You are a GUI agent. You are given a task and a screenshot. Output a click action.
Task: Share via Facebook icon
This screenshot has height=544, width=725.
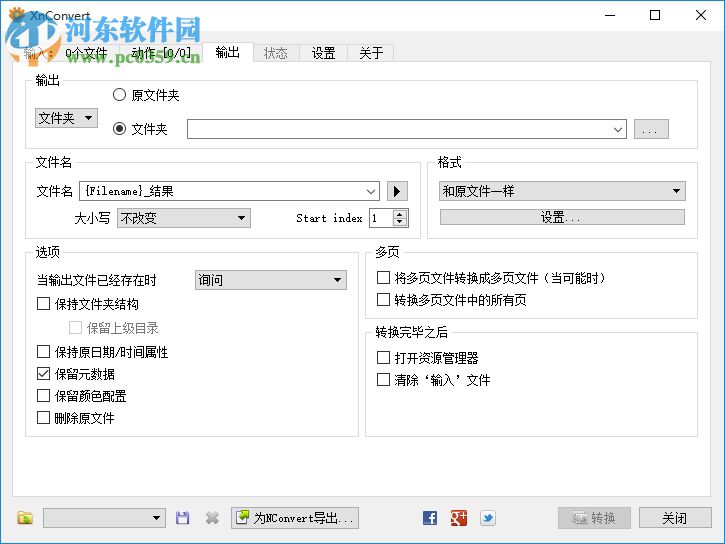(x=430, y=518)
